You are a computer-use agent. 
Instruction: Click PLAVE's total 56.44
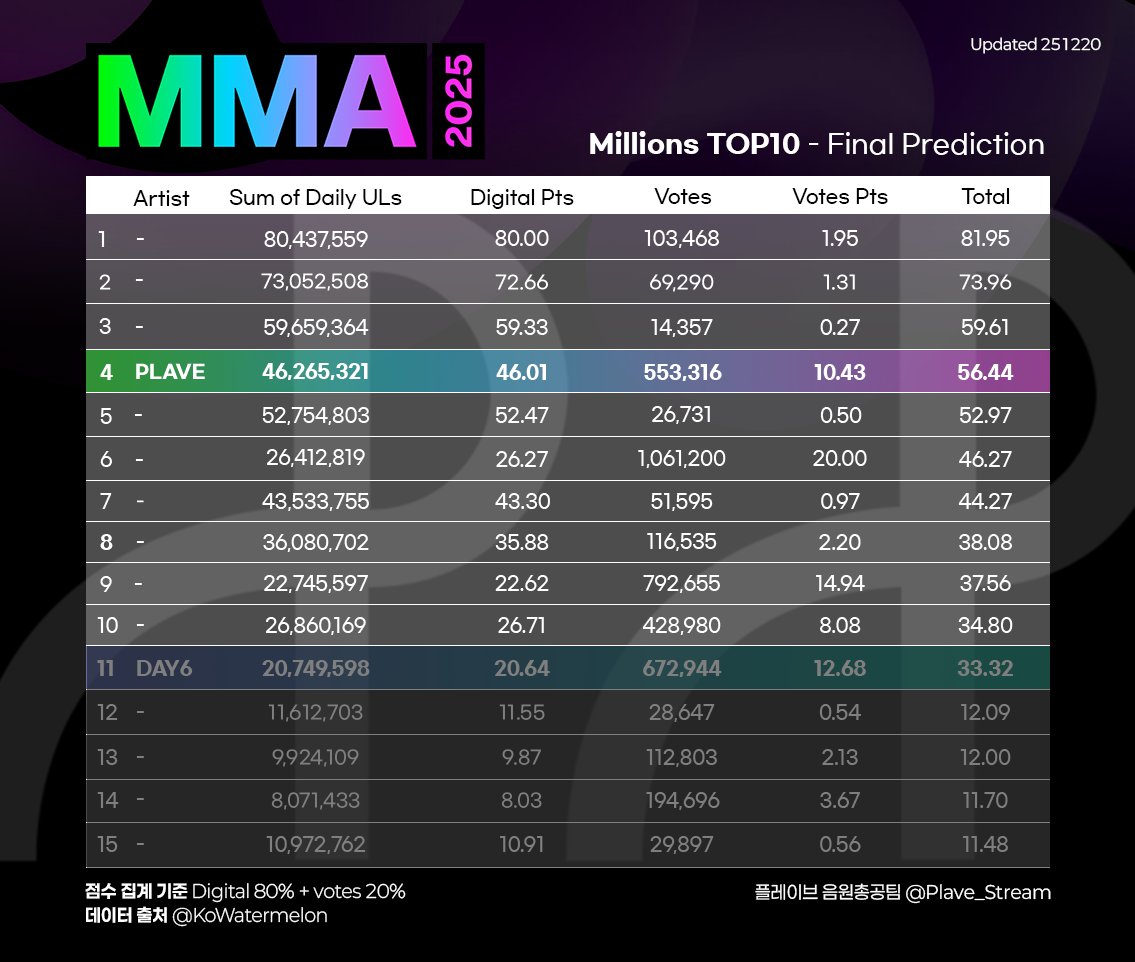[x=985, y=372]
